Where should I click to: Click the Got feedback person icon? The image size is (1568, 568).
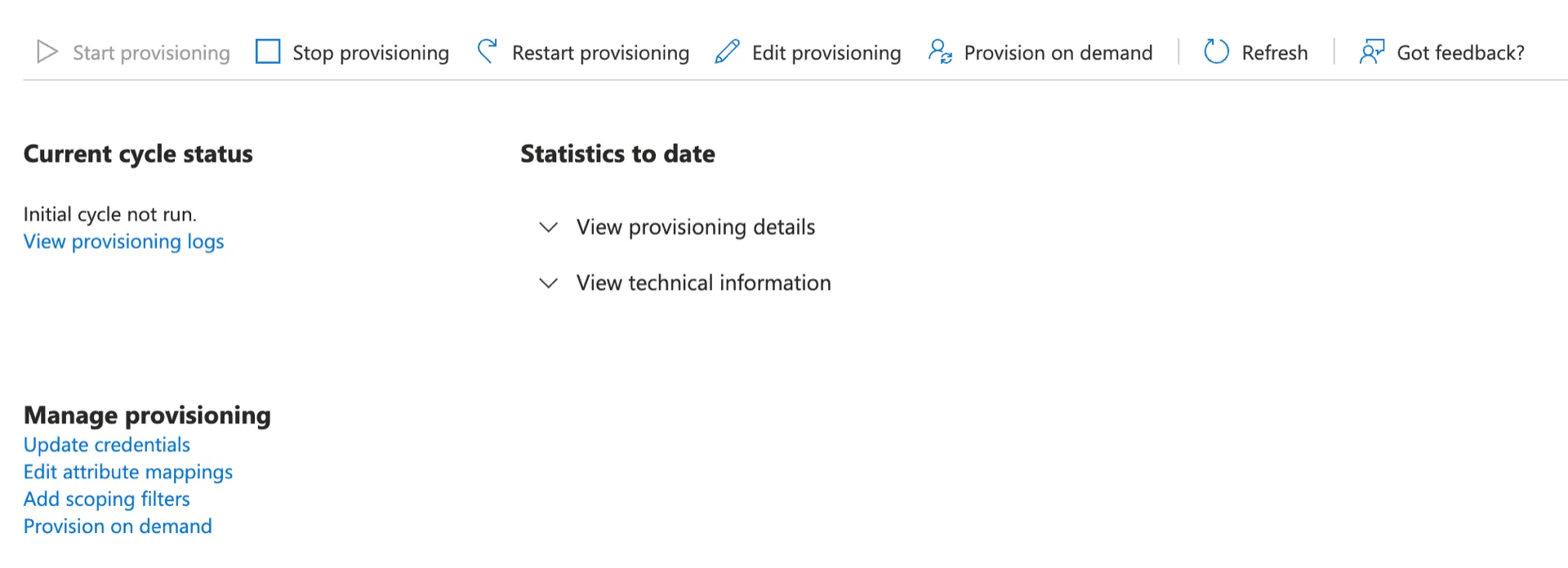pos(1371,52)
